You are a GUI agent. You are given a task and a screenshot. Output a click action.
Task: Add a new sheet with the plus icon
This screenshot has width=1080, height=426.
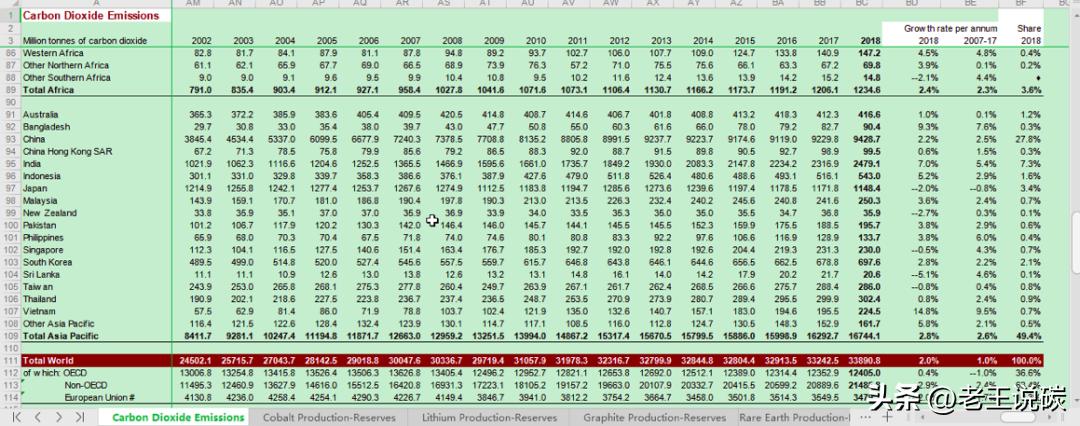(887, 417)
